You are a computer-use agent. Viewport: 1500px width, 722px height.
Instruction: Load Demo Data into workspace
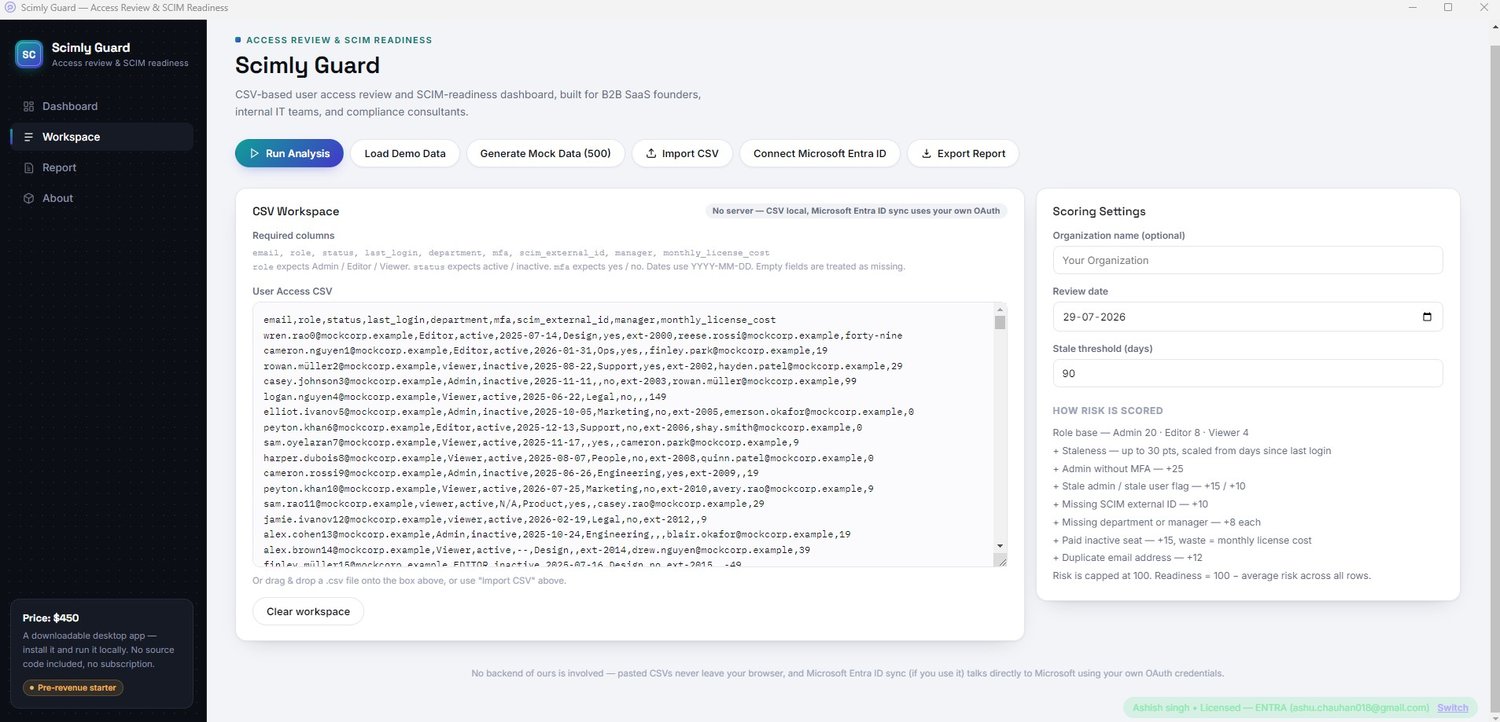coord(405,153)
